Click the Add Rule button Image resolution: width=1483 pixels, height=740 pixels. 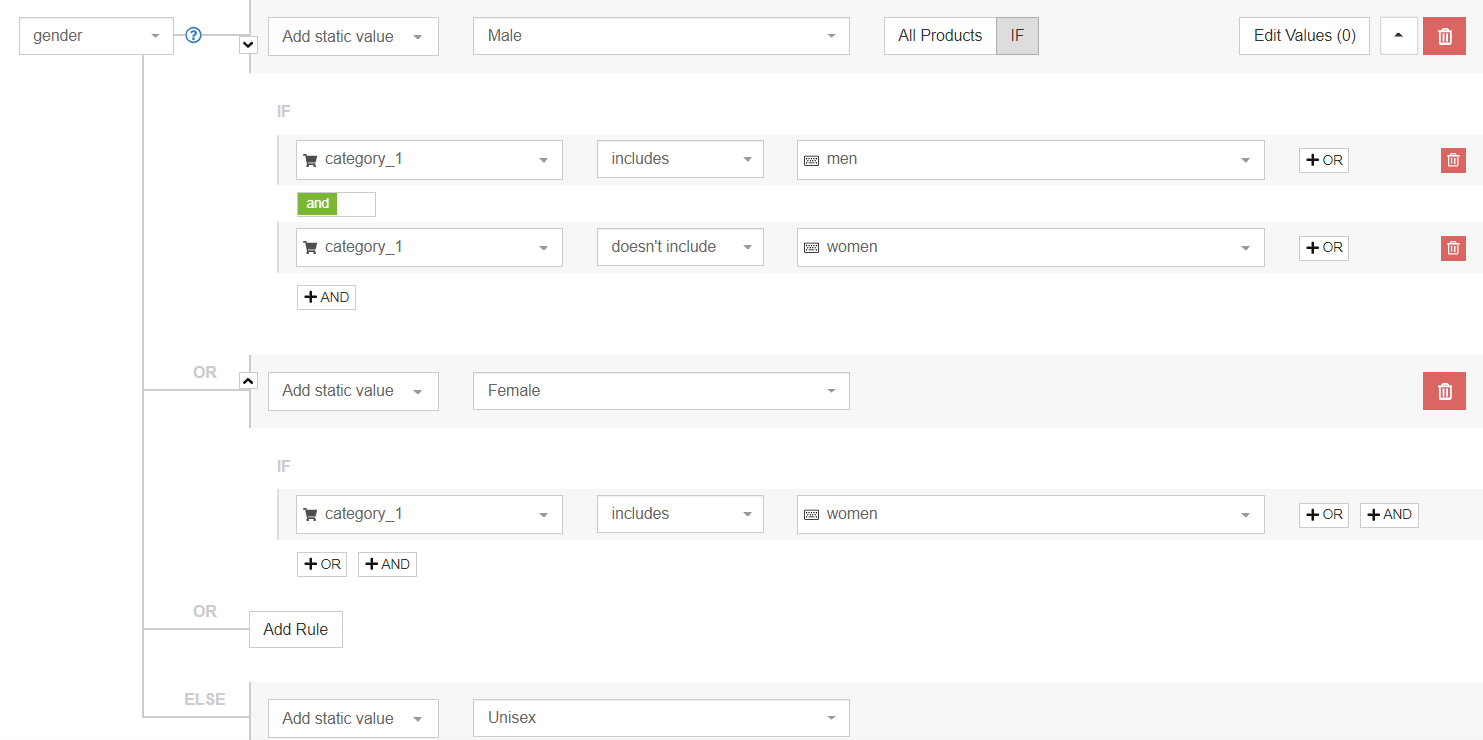click(295, 629)
